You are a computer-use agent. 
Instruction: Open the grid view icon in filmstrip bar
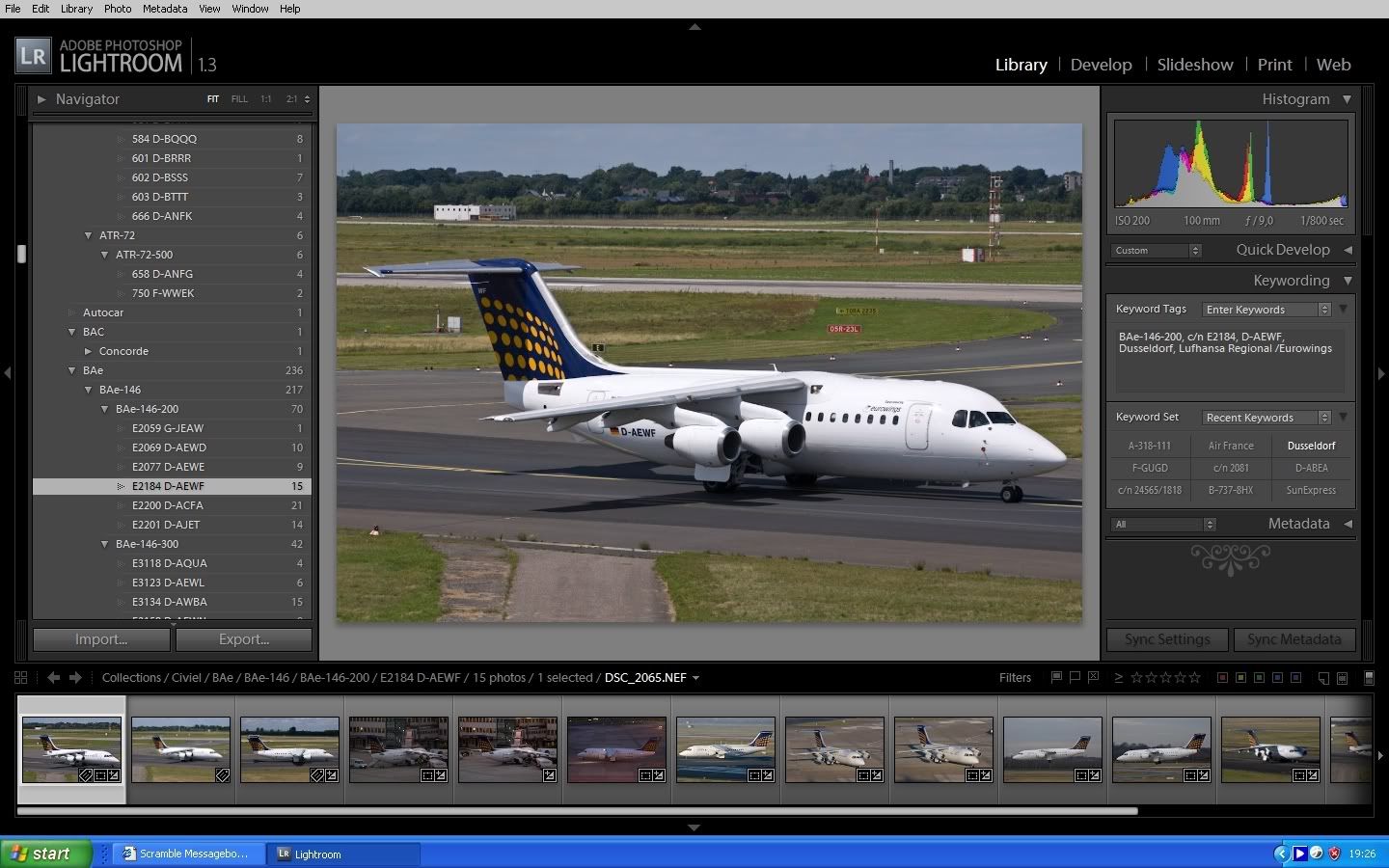tap(21, 678)
